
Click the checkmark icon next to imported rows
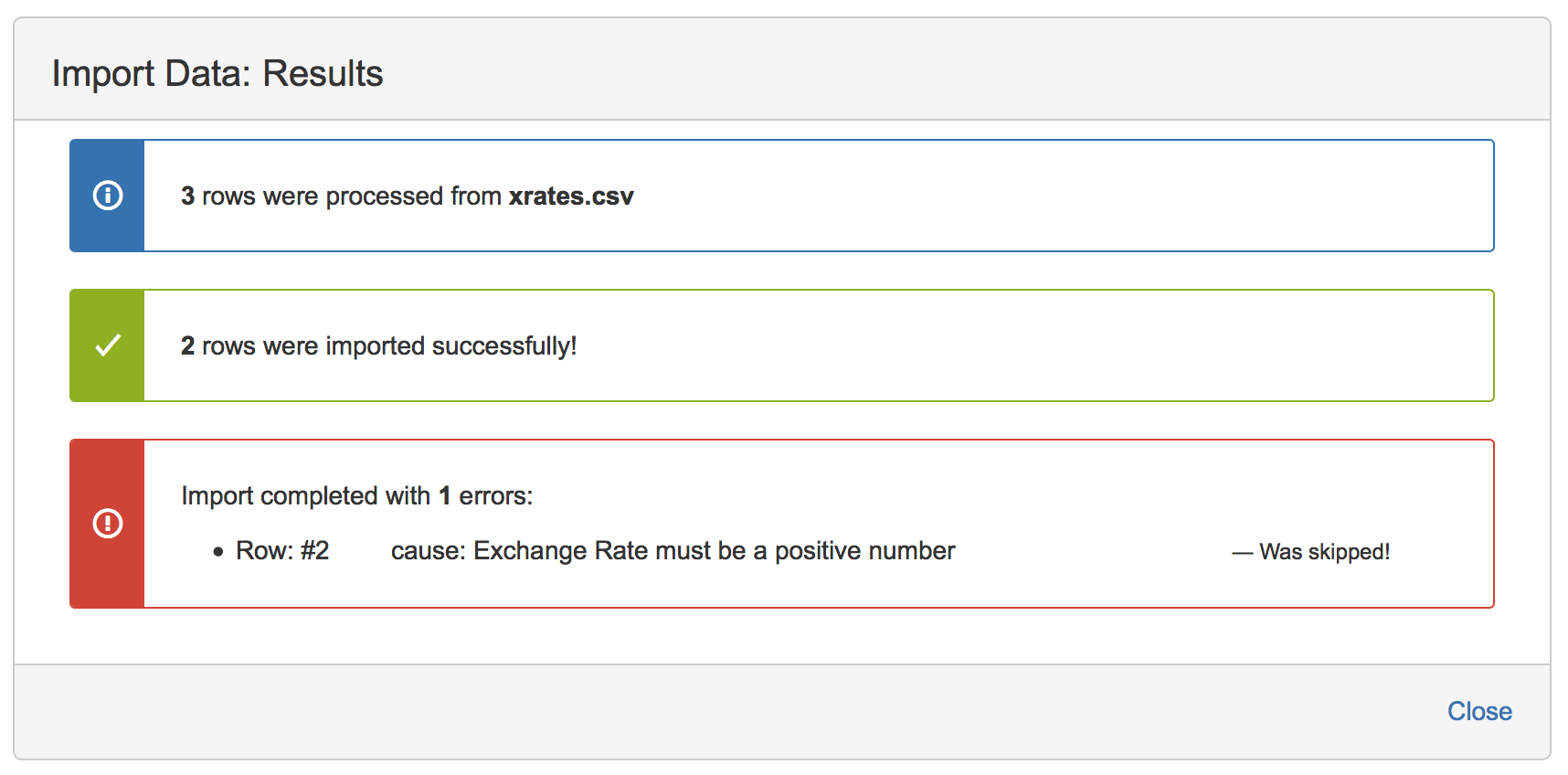tap(107, 345)
